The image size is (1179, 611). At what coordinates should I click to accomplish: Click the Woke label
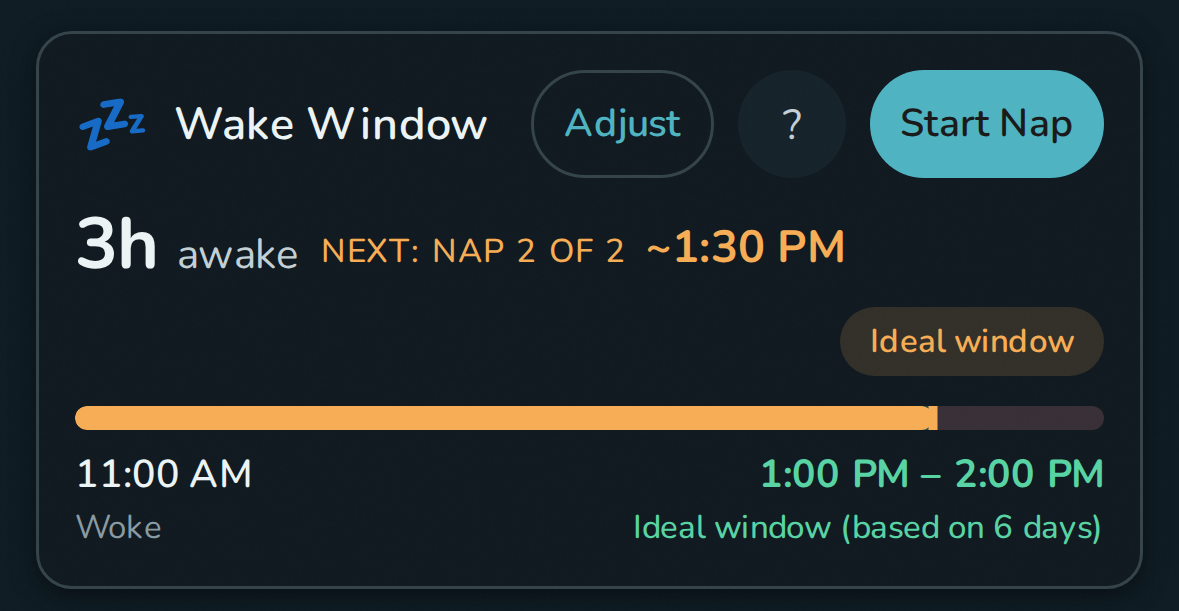pyautogui.click(x=118, y=526)
